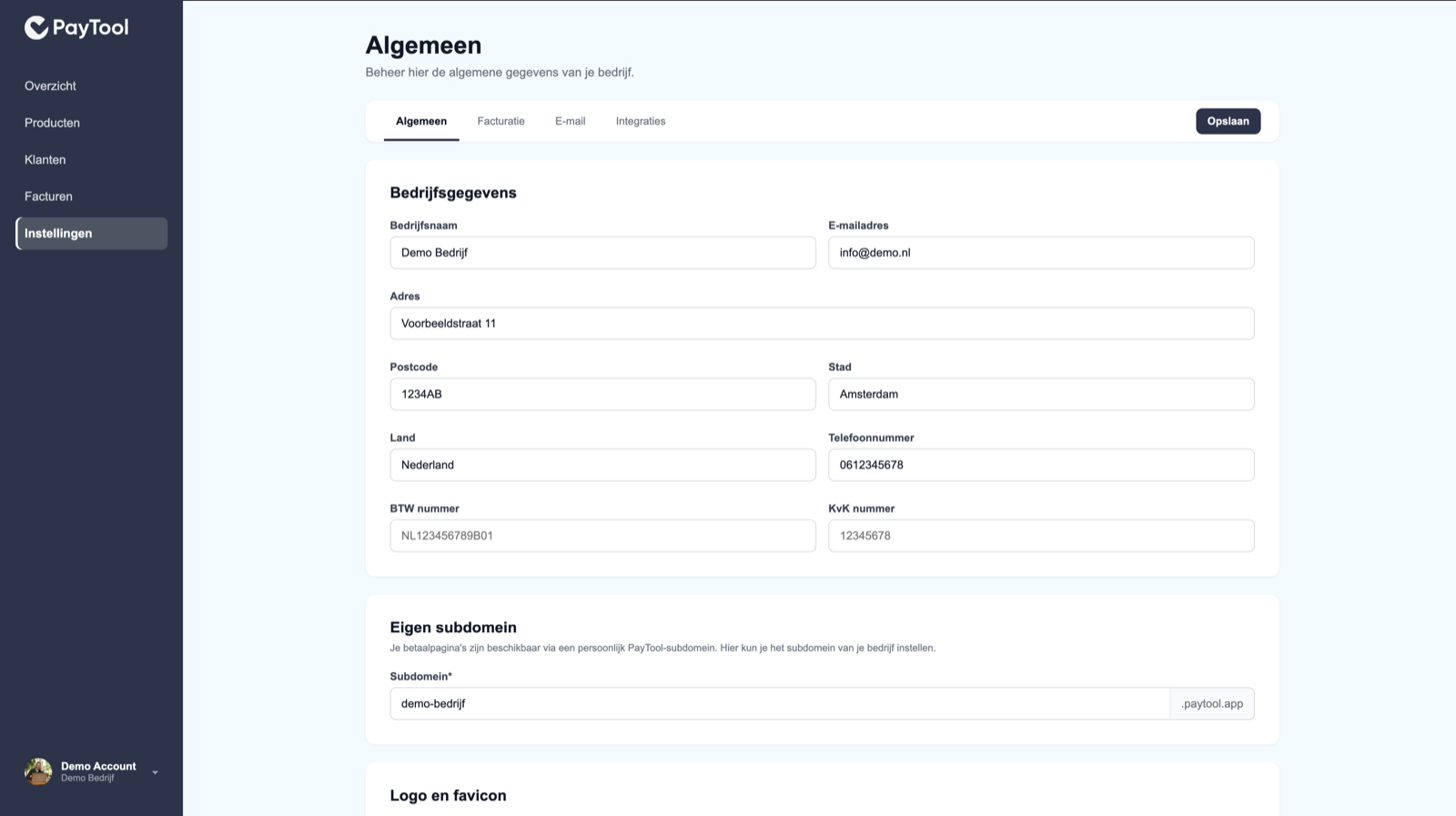Switch to the Facturatie tab

[500, 121]
